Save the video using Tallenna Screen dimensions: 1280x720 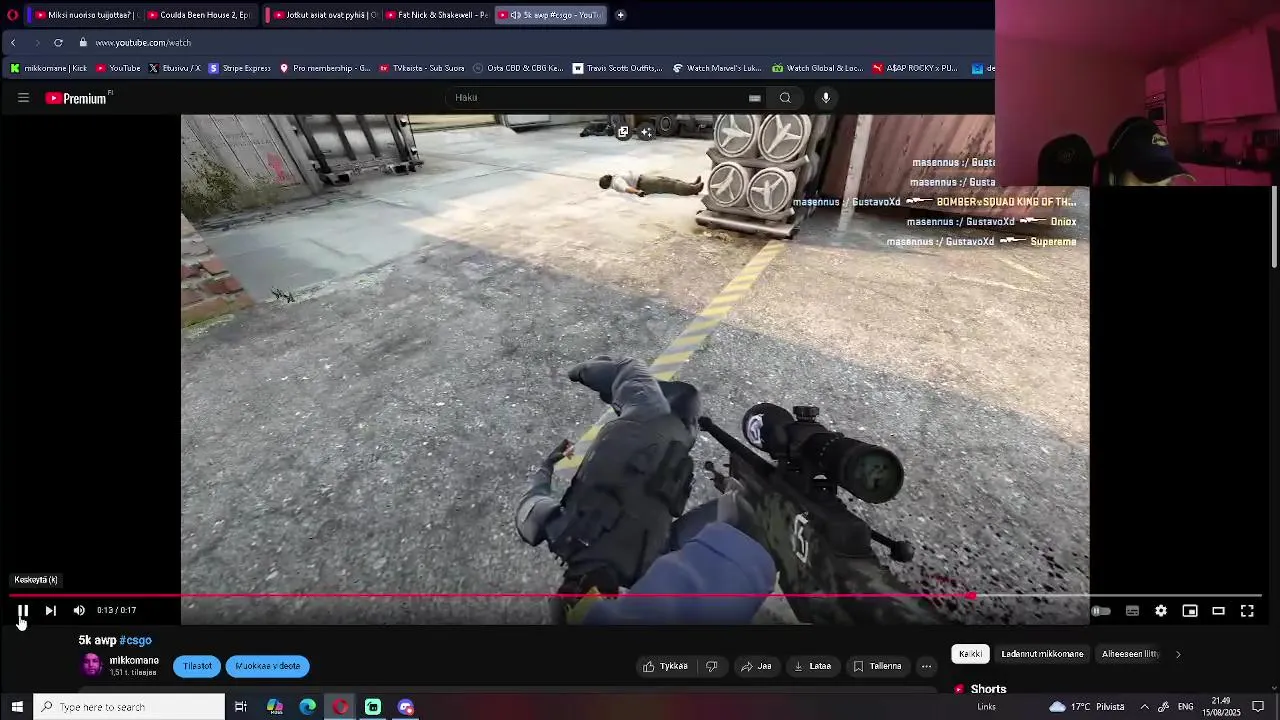(x=877, y=666)
